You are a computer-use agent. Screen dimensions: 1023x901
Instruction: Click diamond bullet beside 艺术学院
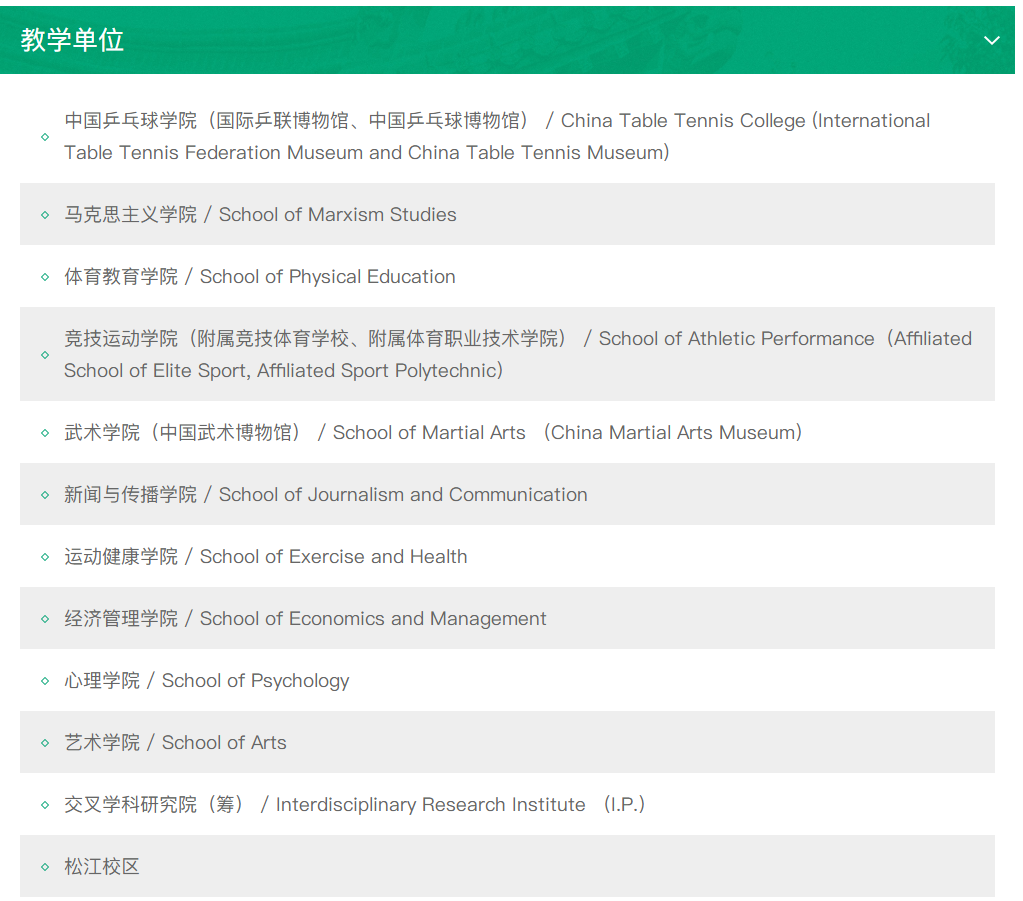tap(45, 743)
